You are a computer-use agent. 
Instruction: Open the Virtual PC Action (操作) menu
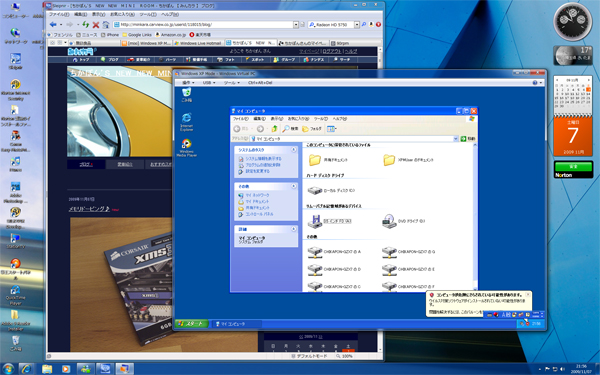coord(188,82)
